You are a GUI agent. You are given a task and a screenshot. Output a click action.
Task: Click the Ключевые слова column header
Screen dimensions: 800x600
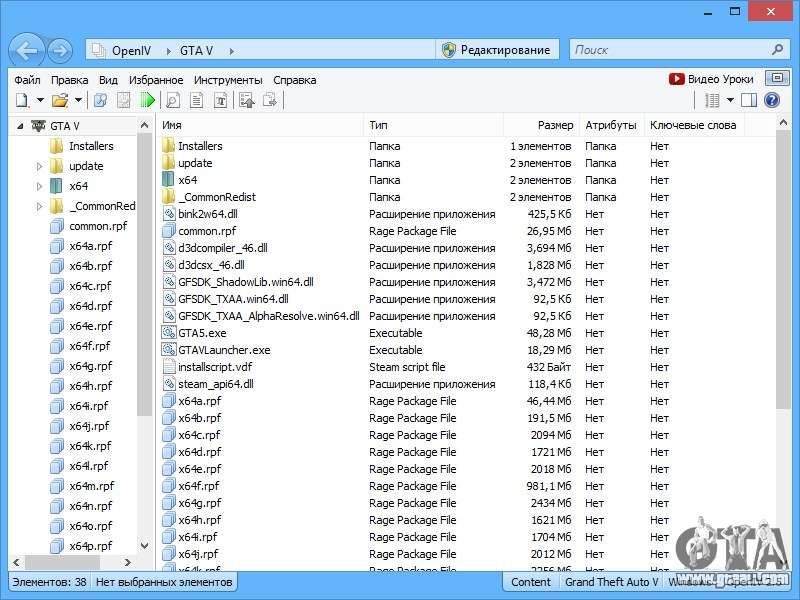pyautogui.click(x=693, y=126)
